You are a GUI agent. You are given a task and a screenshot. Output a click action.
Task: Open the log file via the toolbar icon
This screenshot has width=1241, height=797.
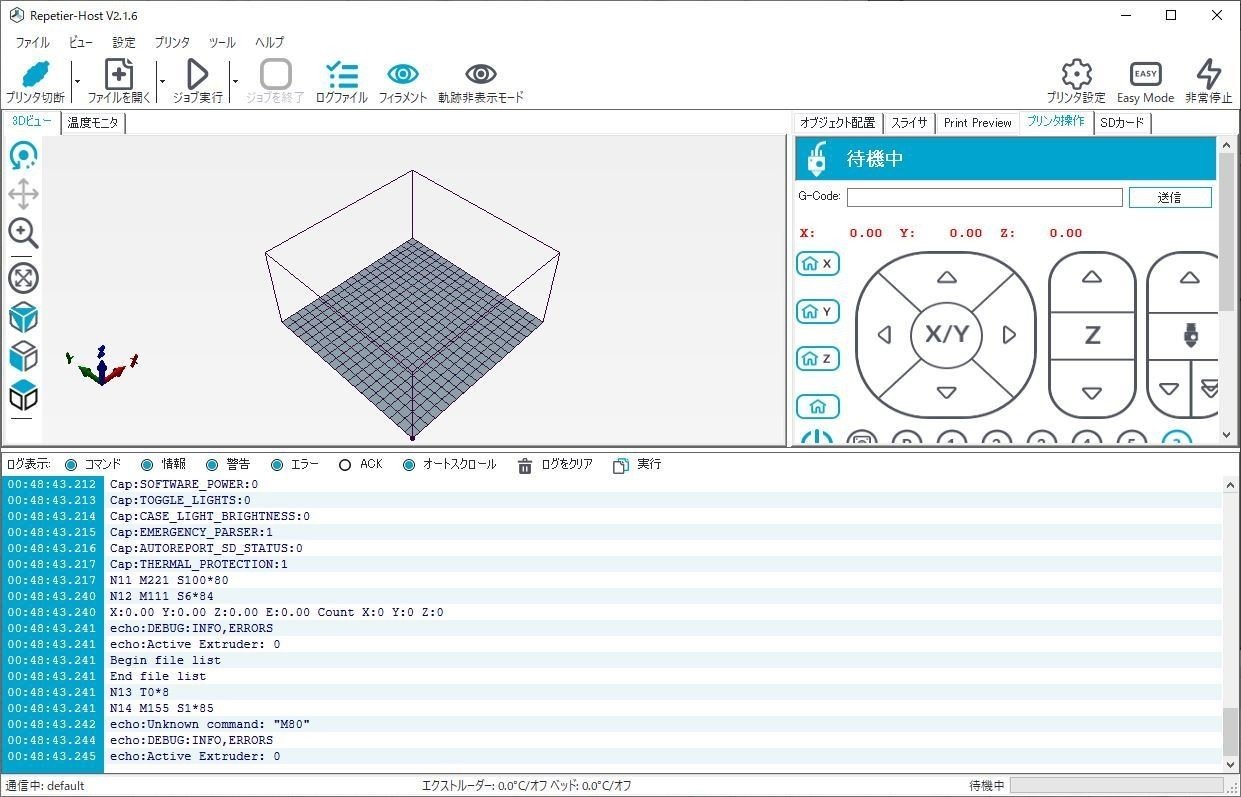342,80
